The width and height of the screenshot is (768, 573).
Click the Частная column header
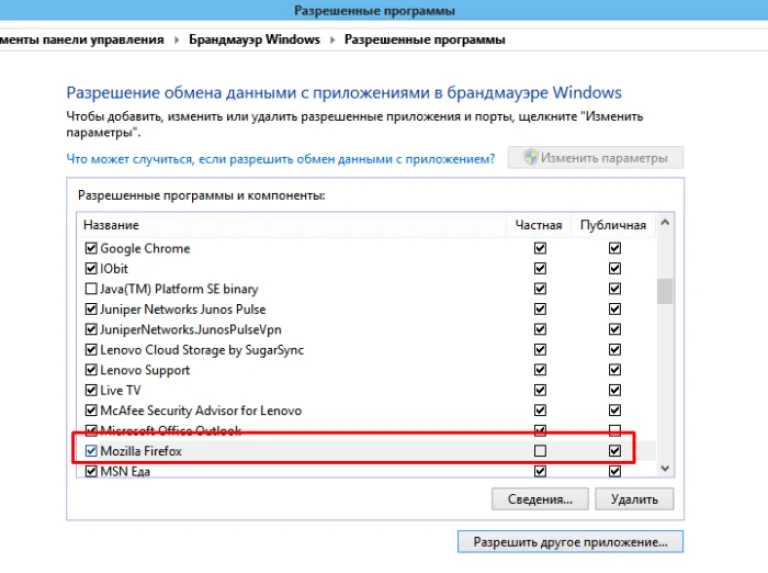tap(538, 225)
